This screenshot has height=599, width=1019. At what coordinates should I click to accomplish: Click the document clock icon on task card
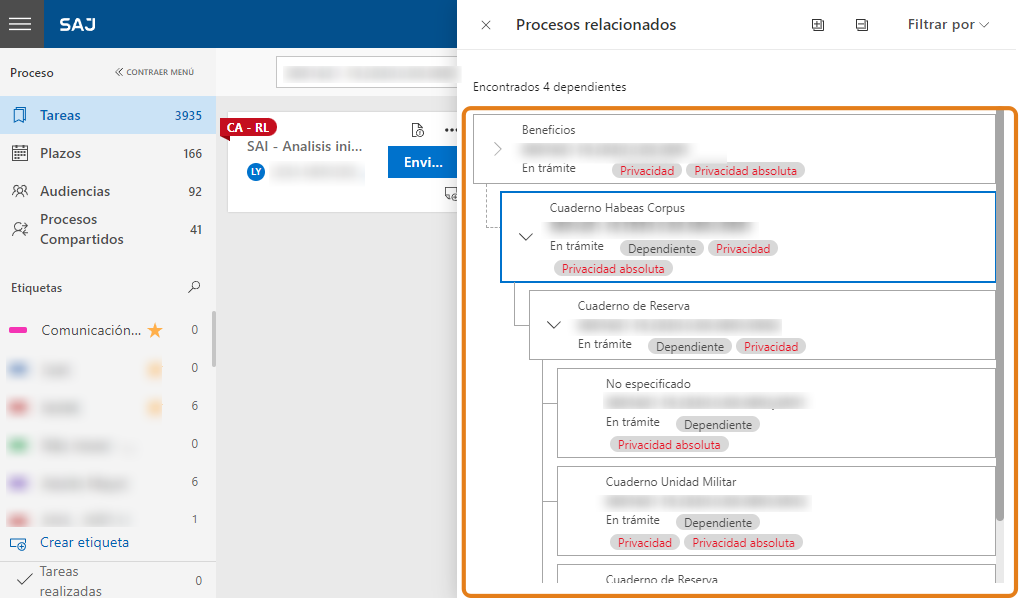418,130
